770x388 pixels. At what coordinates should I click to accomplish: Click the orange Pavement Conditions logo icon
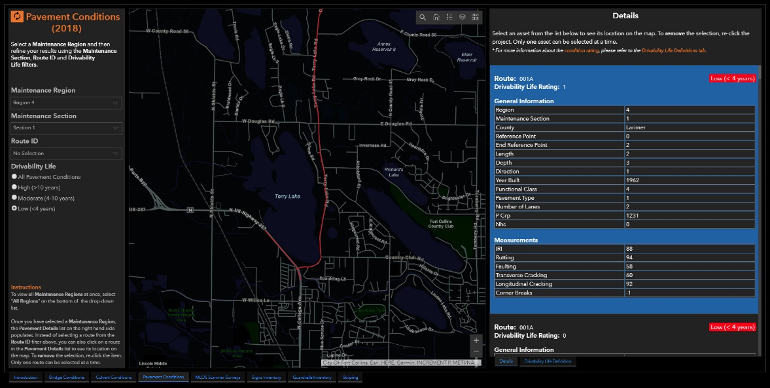click(17, 17)
